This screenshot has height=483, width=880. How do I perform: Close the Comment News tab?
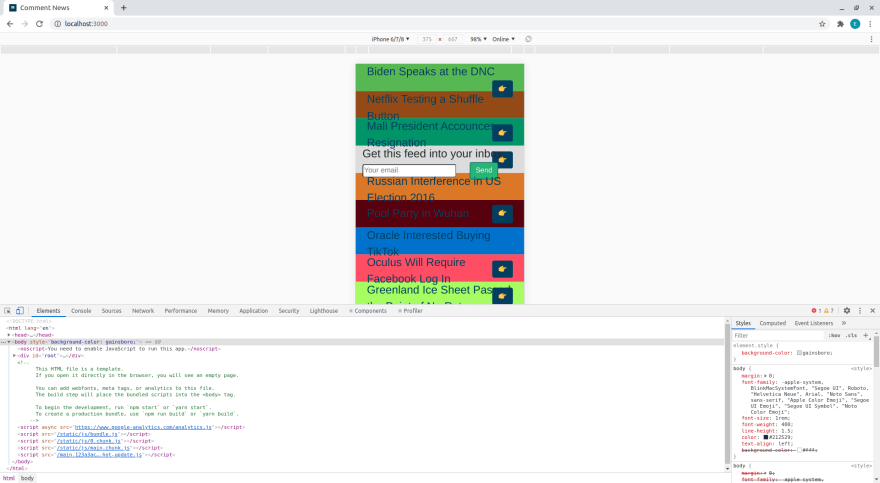click(x=106, y=8)
